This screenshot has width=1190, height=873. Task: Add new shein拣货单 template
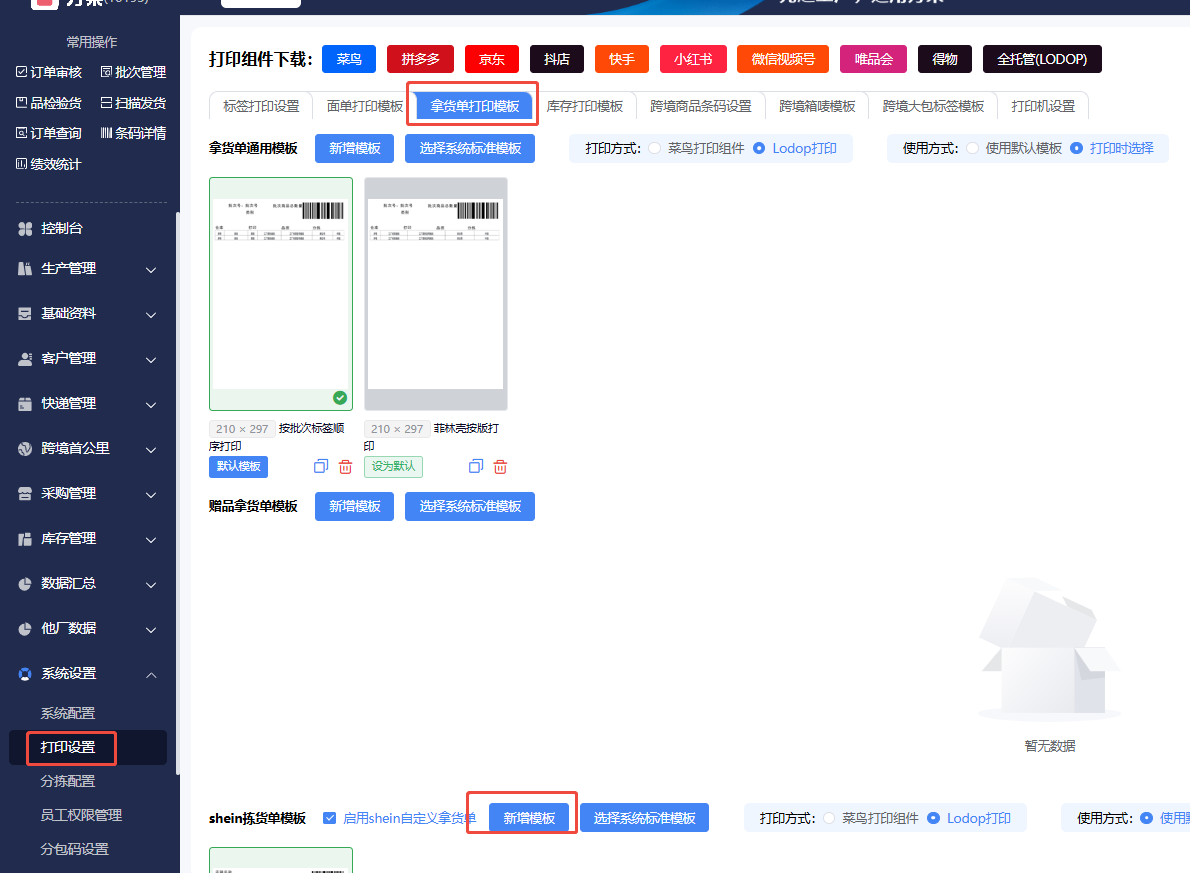(x=529, y=818)
